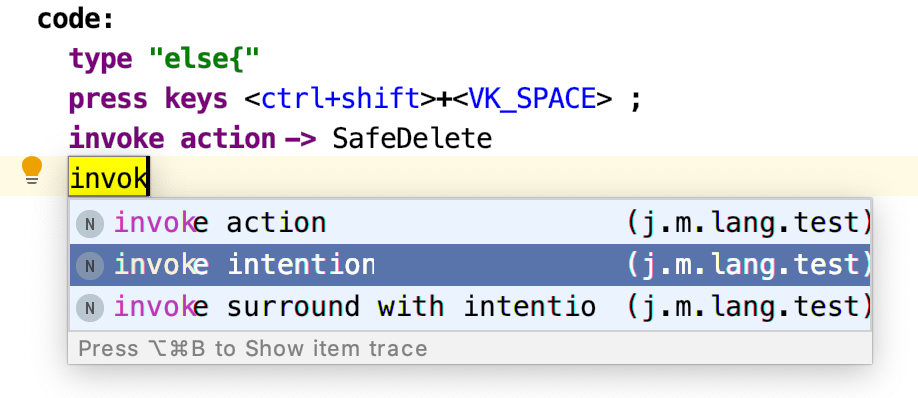Click the j.m.lang.test label of invoke action
918x398 pixels.
749,223
